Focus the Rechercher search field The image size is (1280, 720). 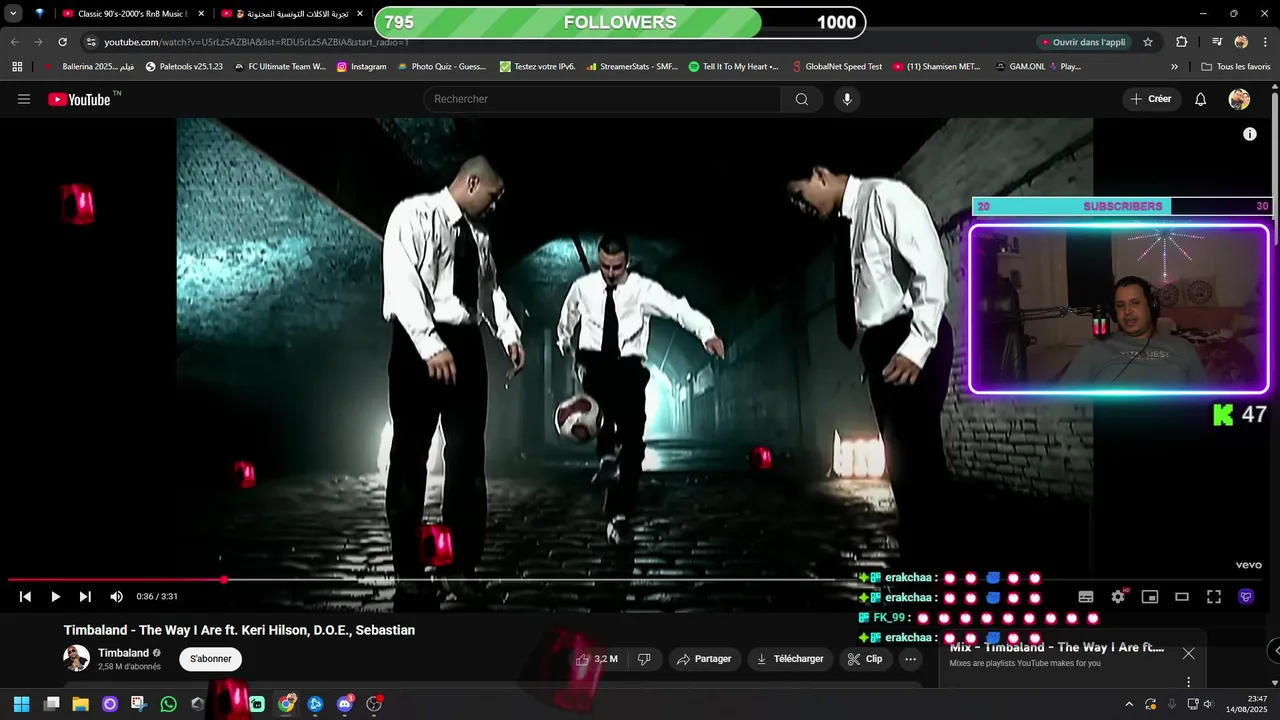coord(602,99)
